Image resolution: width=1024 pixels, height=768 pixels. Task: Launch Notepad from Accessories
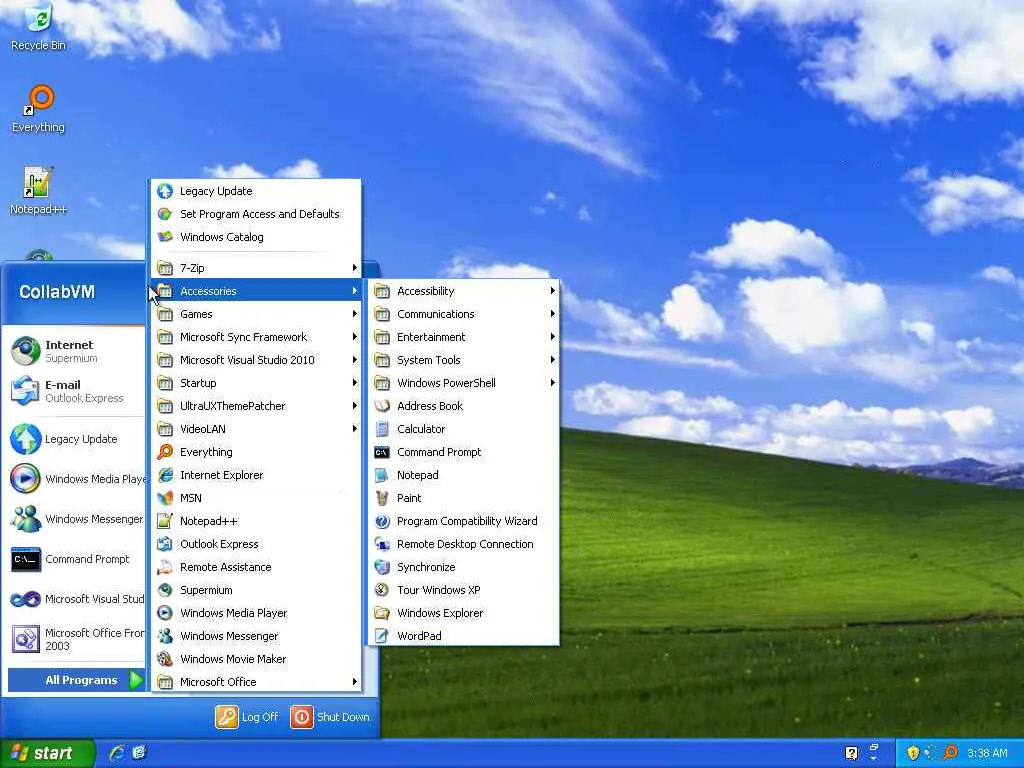click(x=464, y=475)
